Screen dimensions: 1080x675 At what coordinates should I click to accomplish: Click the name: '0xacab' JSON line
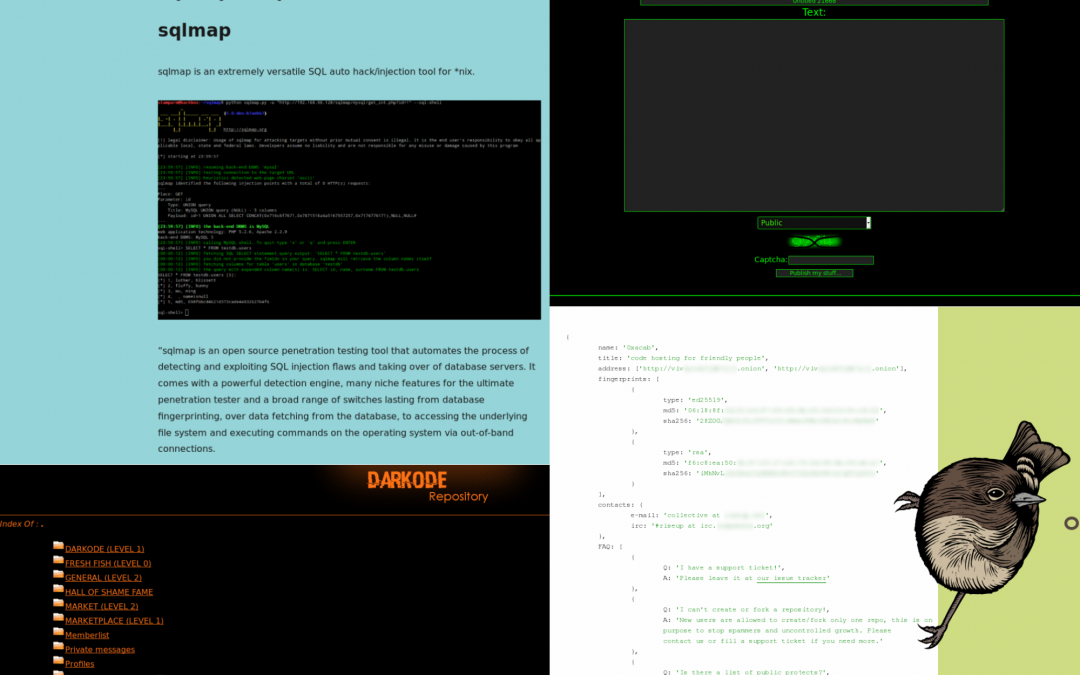coord(627,348)
